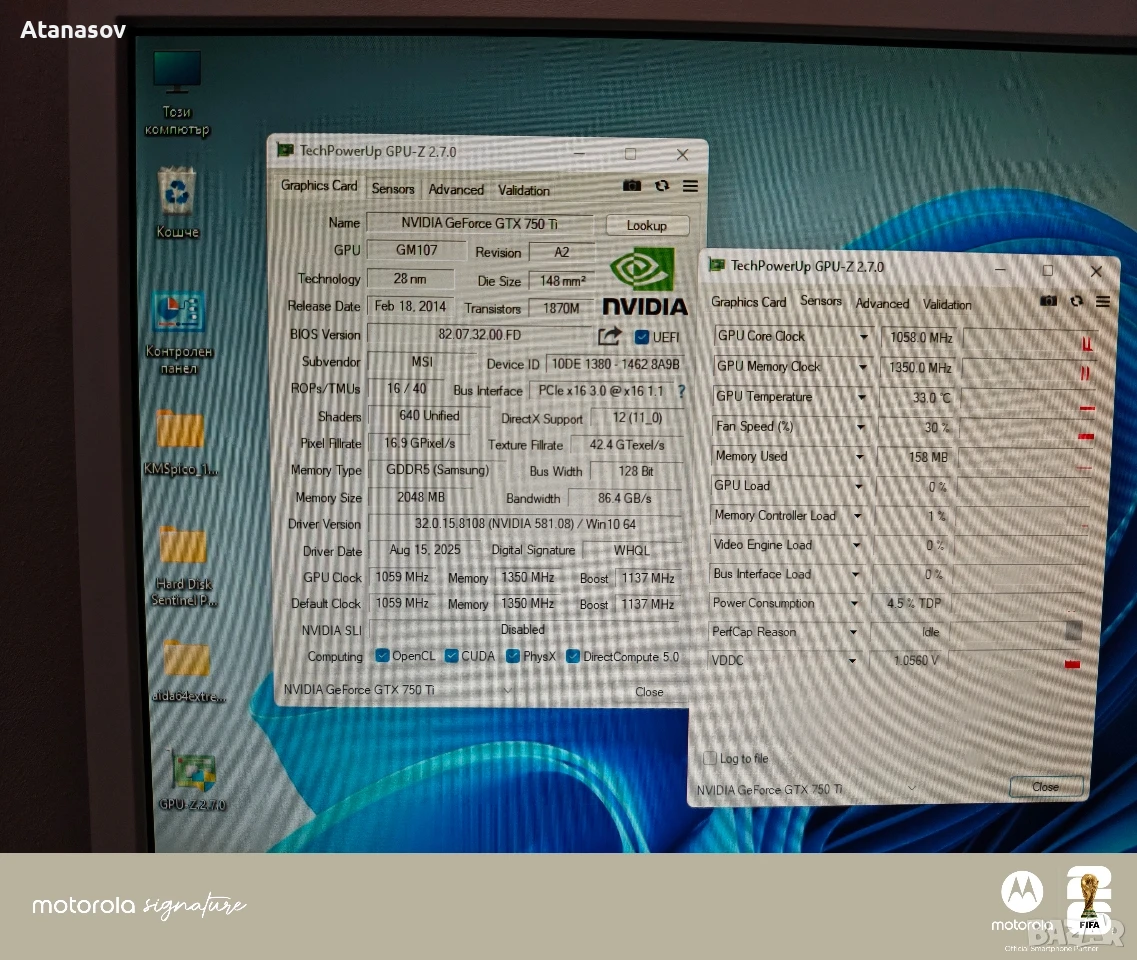Viewport: 1137px width, 960px height.
Task: Expand the GPU Temperature sensor dropdown
Action: [861, 397]
